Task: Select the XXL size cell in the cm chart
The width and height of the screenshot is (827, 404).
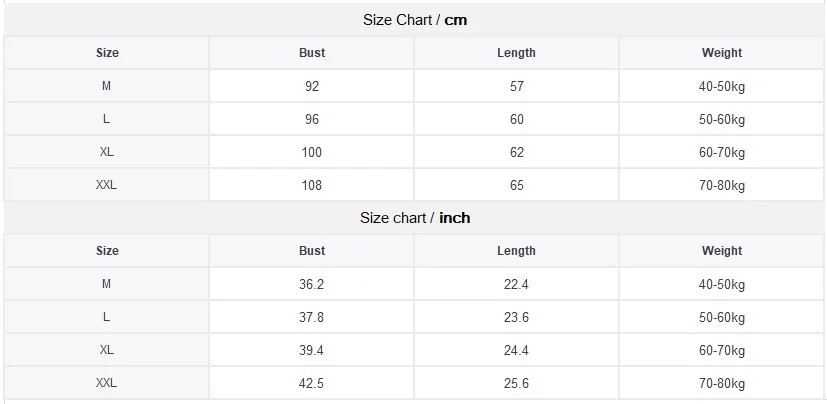Action: (107, 186)
